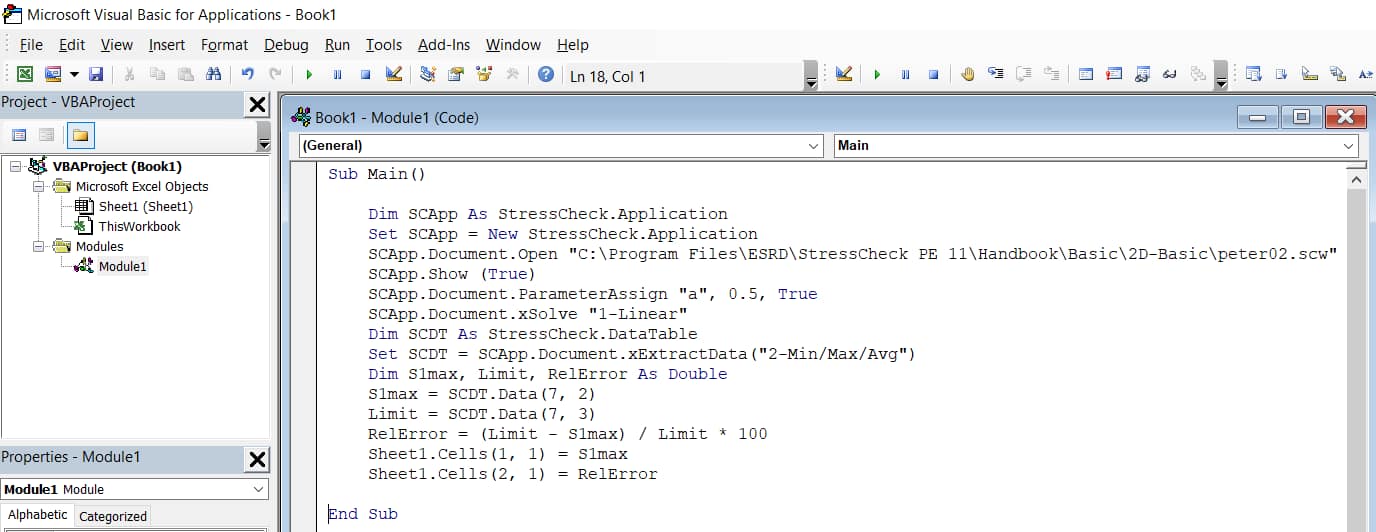Collapse the Modules folder in the project tree
This screenshot has width=1376, height=532.
point(39,246)
